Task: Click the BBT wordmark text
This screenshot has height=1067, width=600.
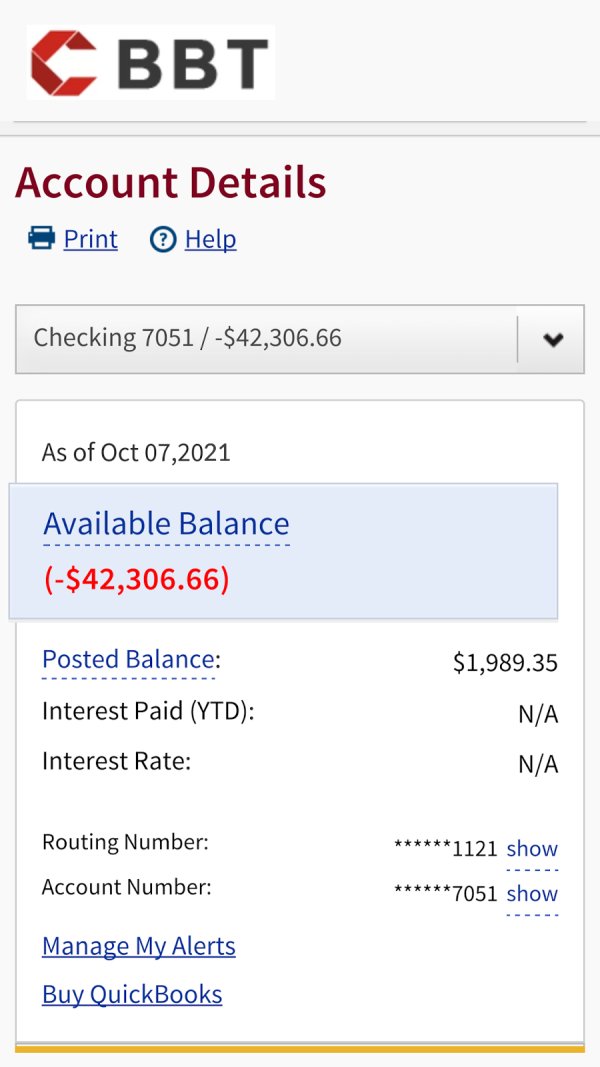Action: [x=193, y=62]
